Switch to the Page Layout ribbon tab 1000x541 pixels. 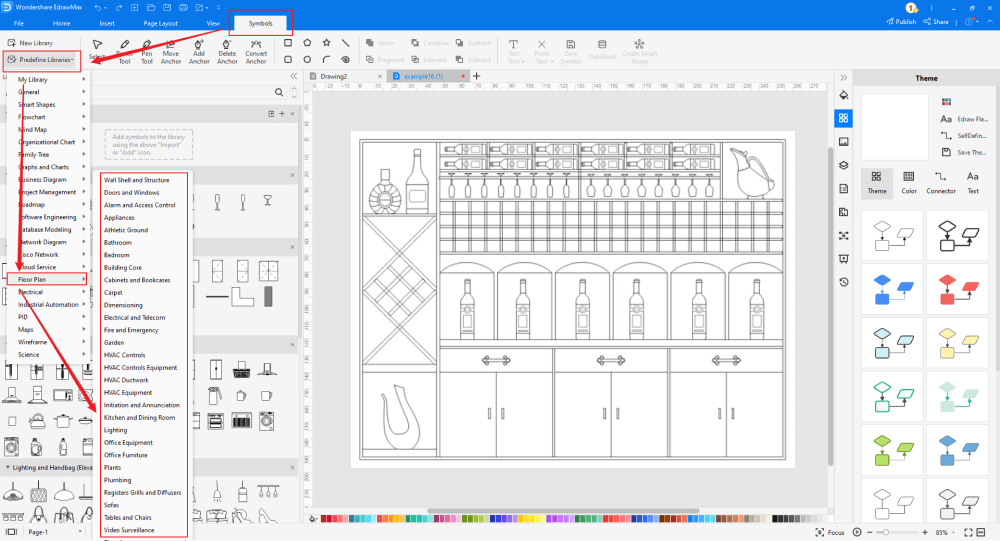coord(160,22)
